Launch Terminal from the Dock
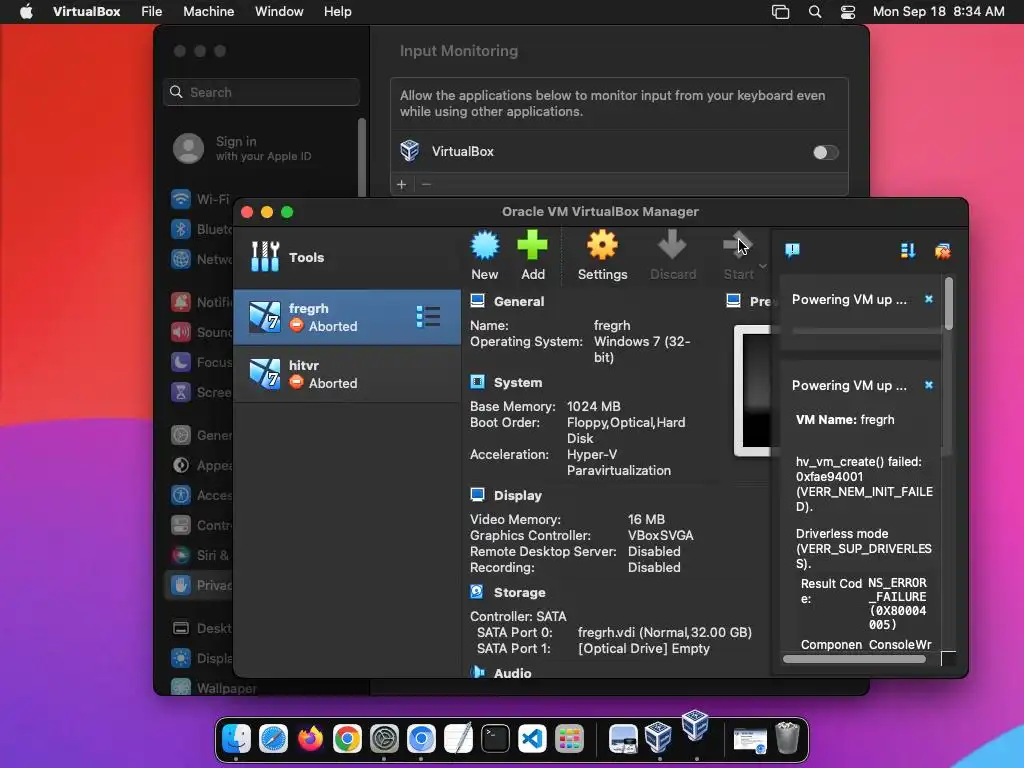Viewport: 1024px width, 768px height. 495,739
